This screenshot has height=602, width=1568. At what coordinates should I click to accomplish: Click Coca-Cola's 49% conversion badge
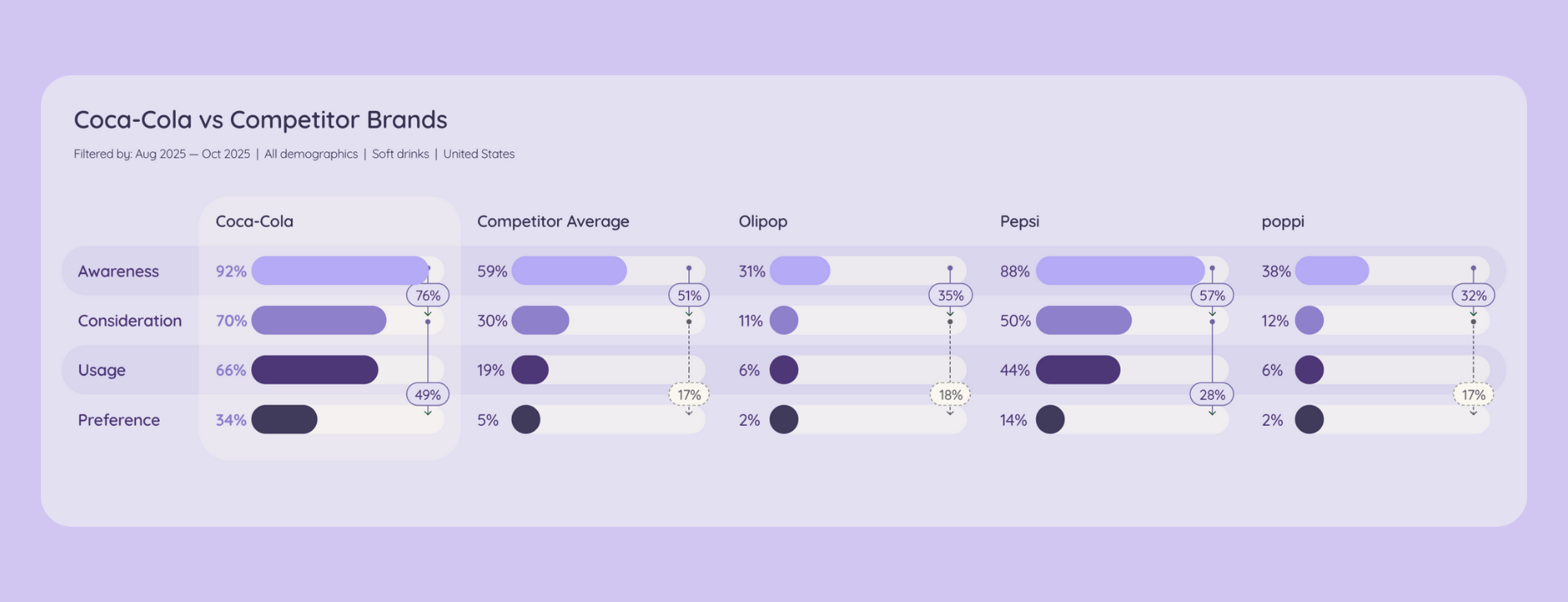427,395
